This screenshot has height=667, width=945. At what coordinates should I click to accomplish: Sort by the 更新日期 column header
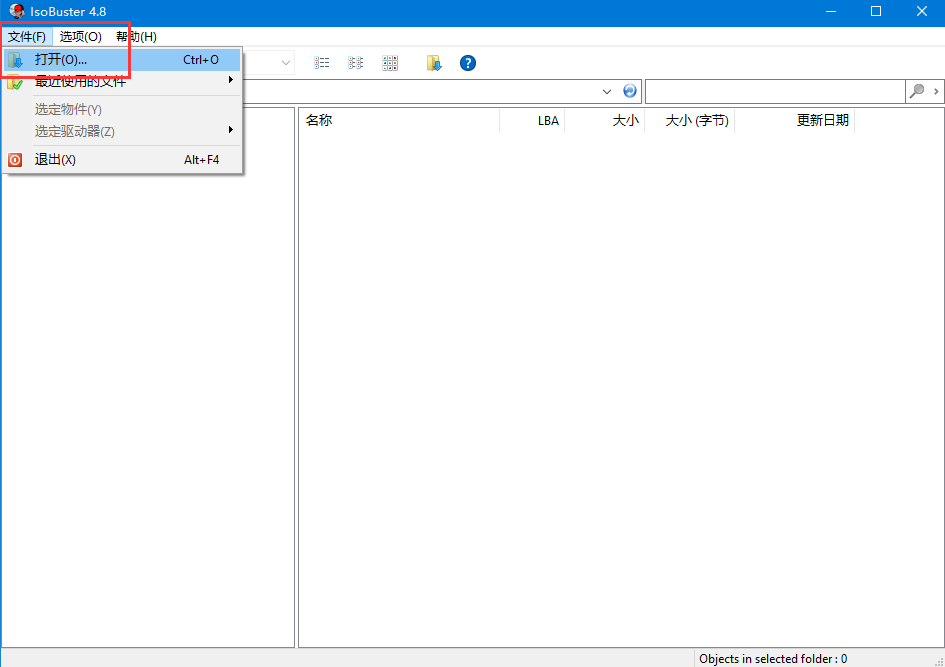(794, 121)
